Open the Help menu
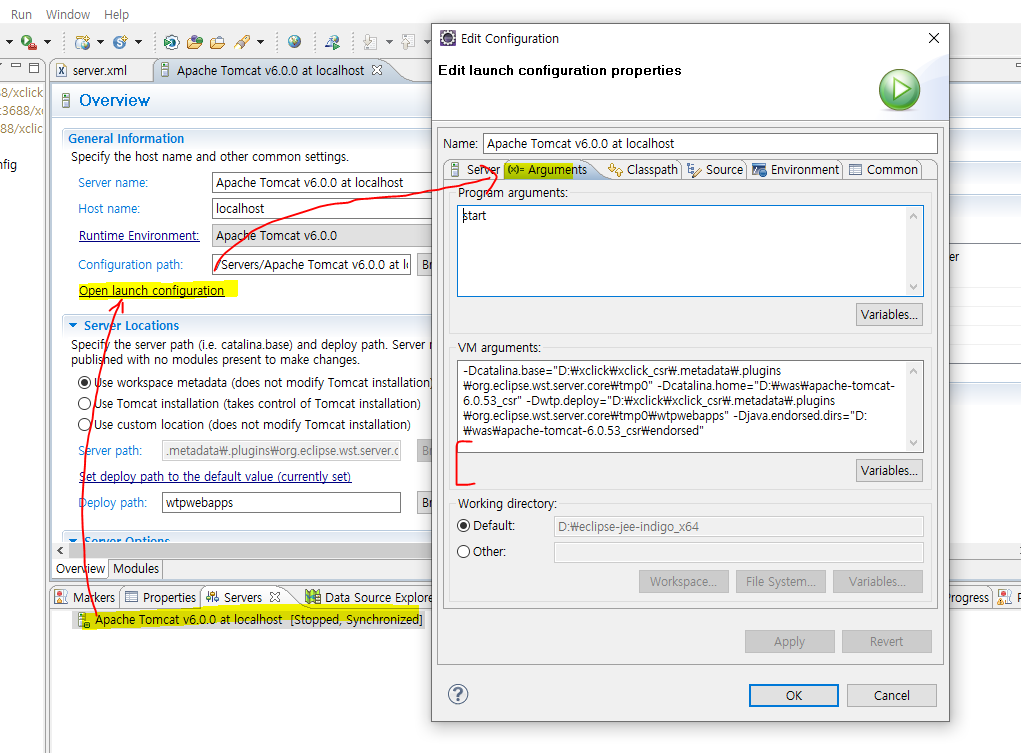This screenshot has height=753, width=1021. click(x=117, y=14)
